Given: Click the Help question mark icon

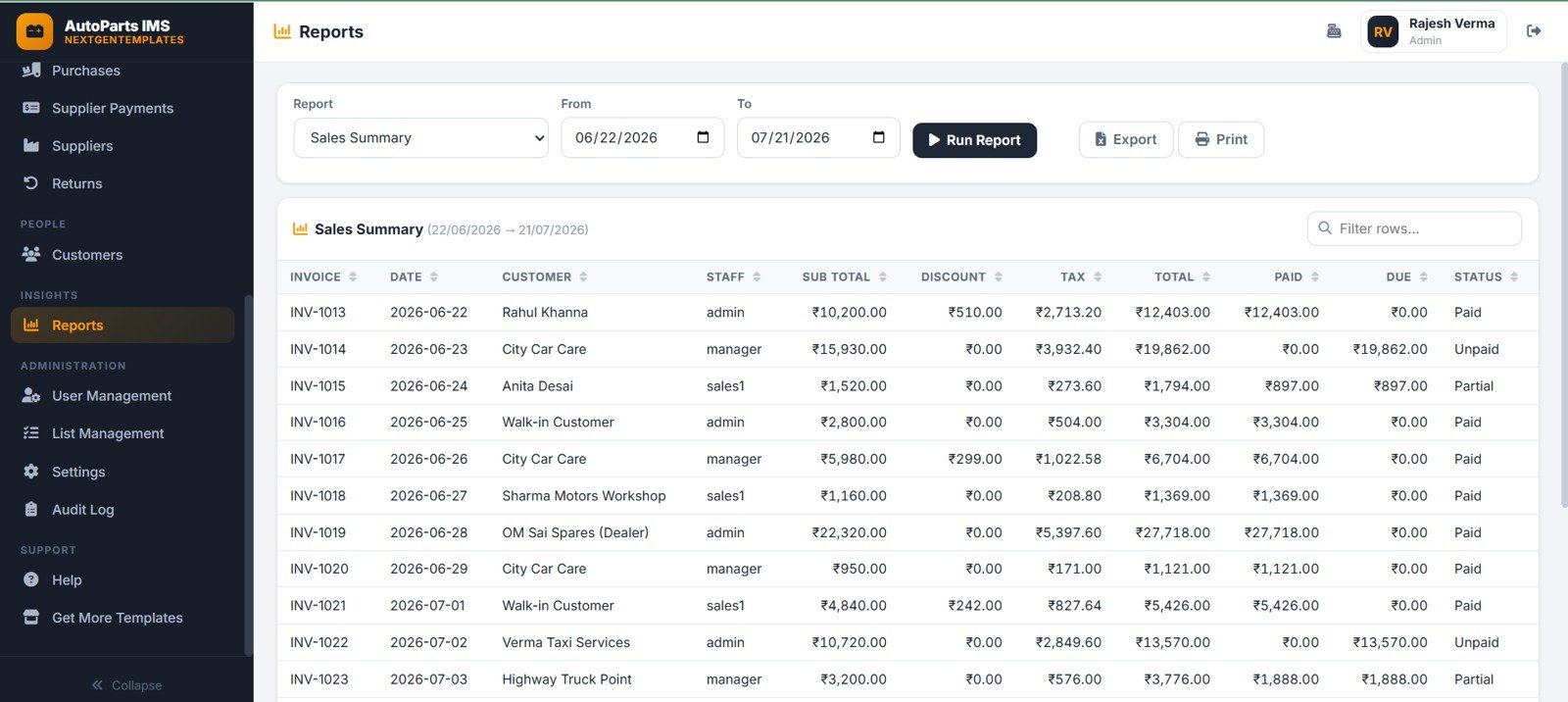Looking at the screenshot, I should coord(31,579).
